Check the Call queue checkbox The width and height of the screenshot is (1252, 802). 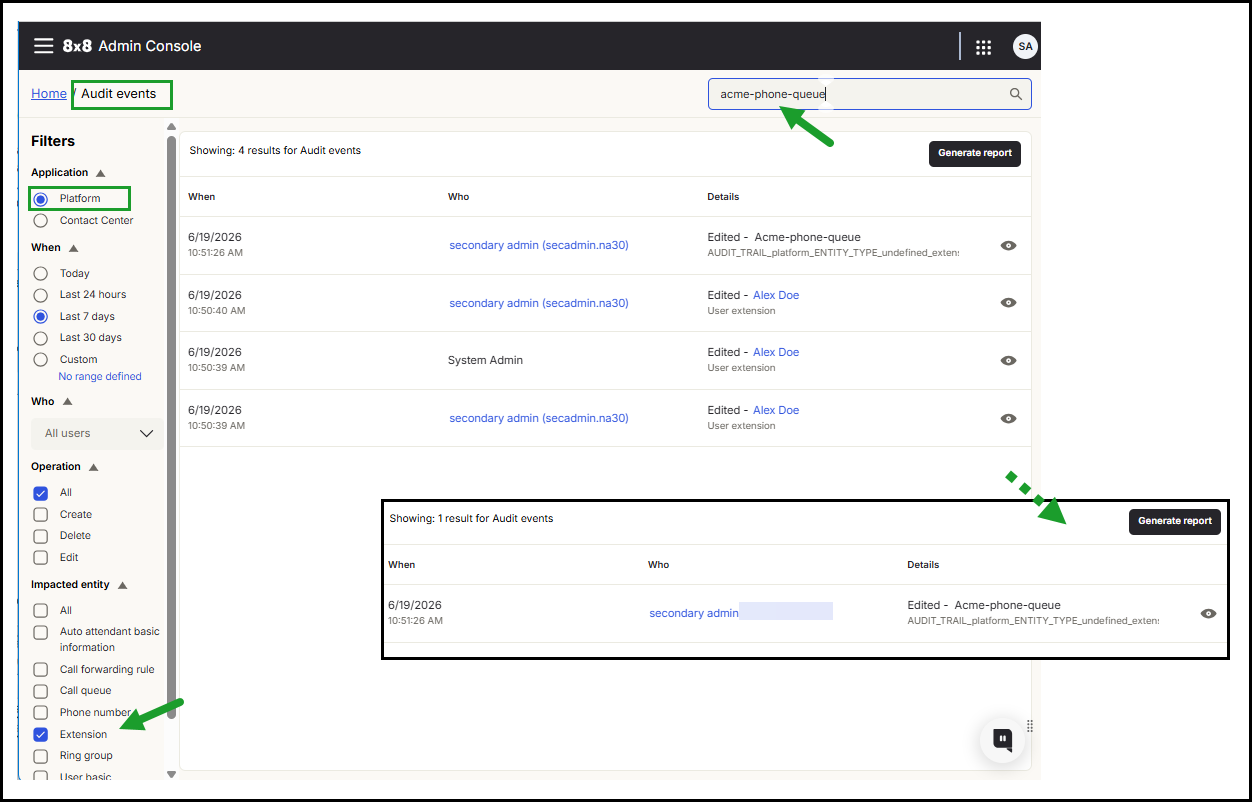[x=41, y=691]
